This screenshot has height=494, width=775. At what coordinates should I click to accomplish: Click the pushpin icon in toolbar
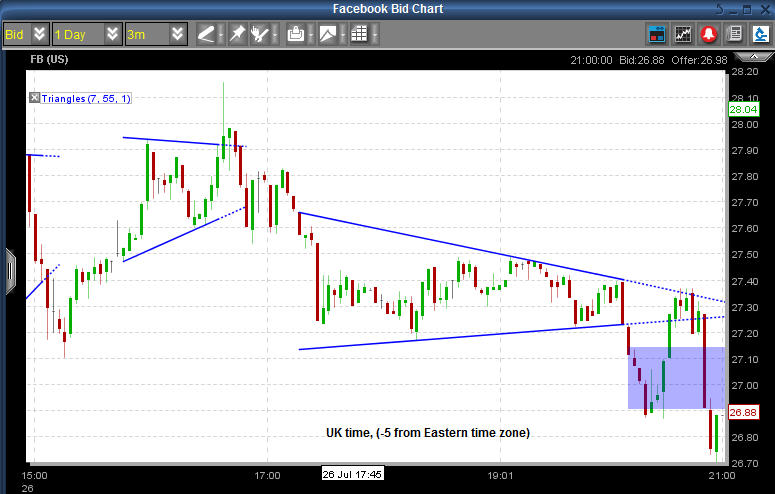pyautogui.click(x=237, y=34)
